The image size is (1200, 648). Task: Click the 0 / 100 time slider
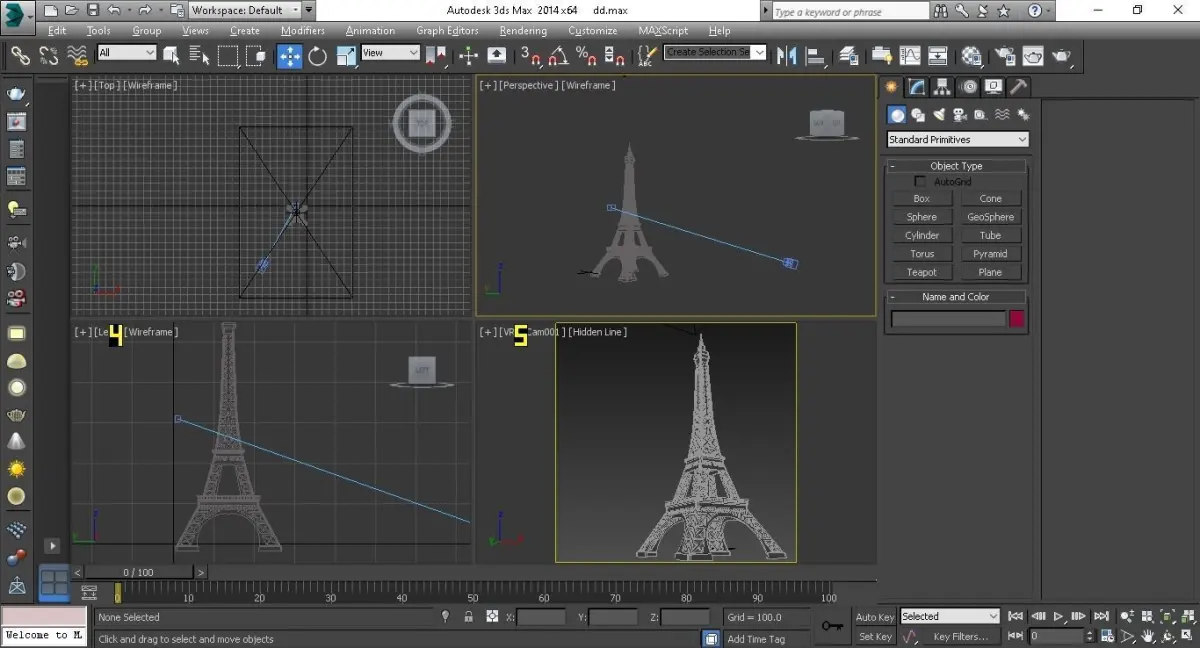pos(139,572)
